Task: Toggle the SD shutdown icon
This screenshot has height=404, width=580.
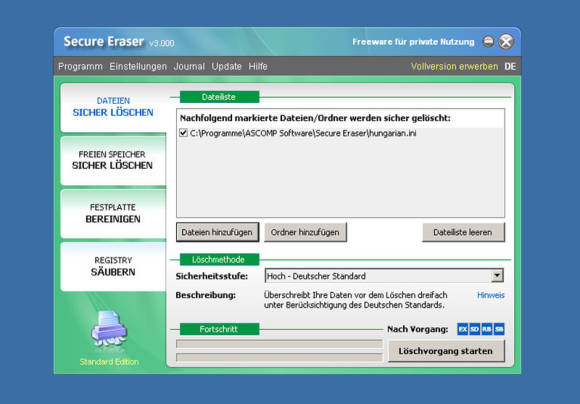Action: [x=475, y=329]
